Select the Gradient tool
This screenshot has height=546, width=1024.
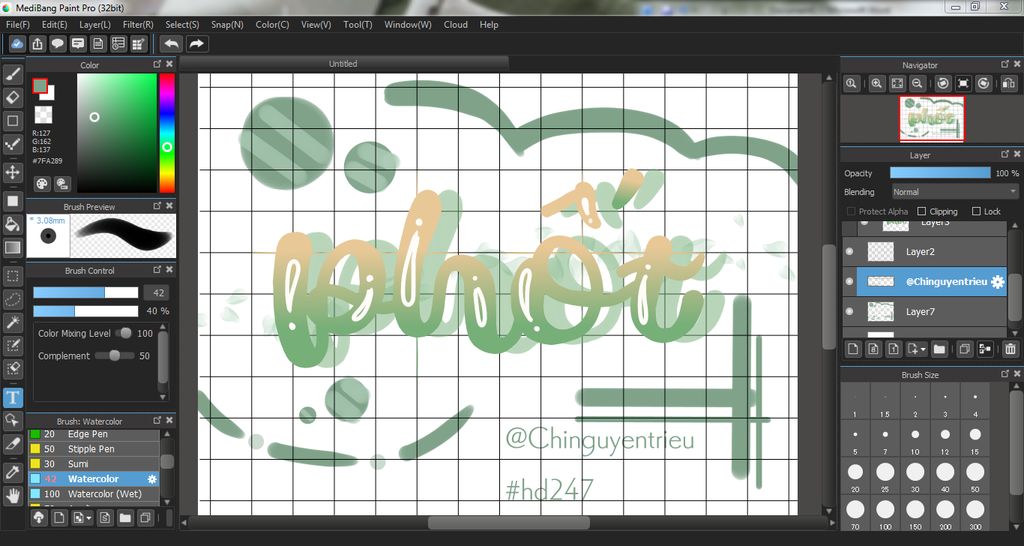pyautogui.click(x=12, y=248)
